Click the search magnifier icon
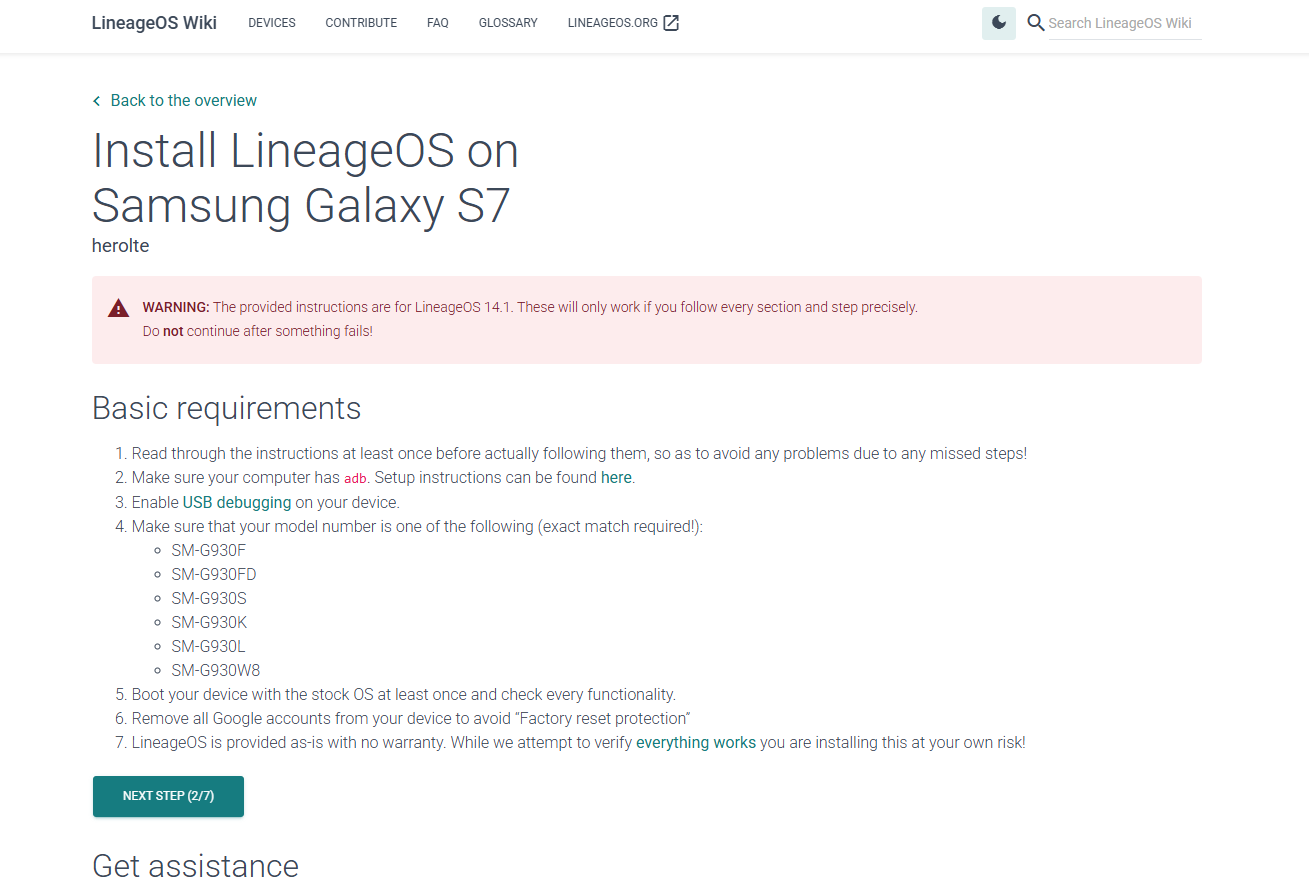Image resolution: width=1309 pixels, height=894 pixels. click(1036, 23)
